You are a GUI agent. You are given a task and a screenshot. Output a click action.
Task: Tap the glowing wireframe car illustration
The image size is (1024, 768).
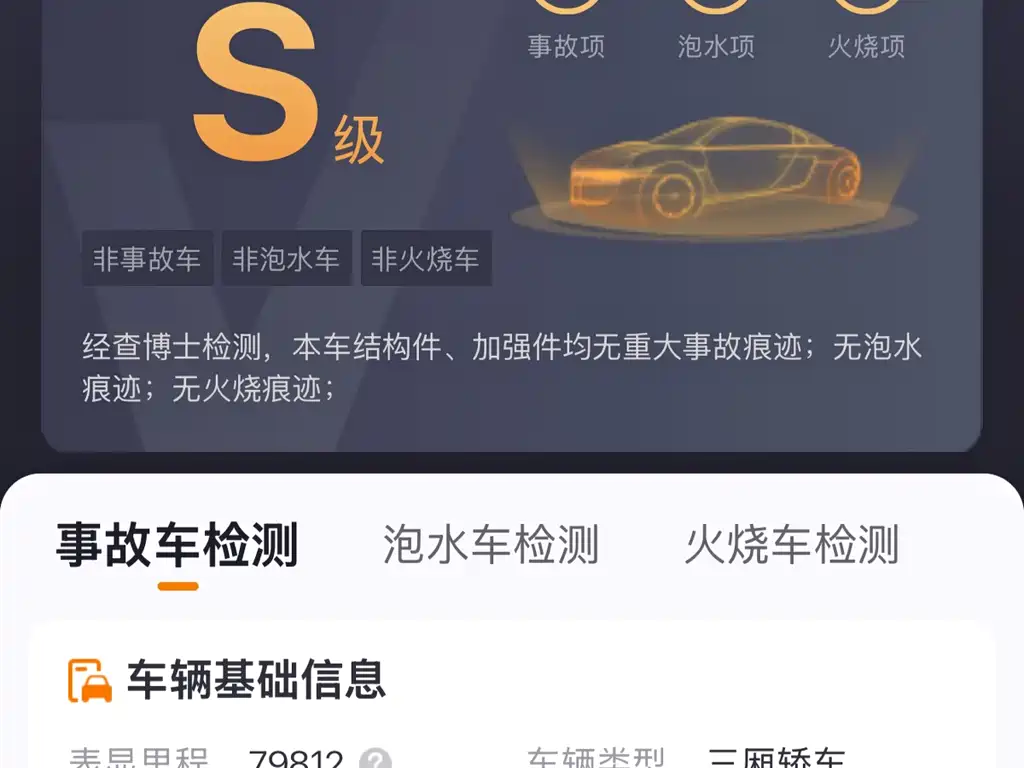715,173
